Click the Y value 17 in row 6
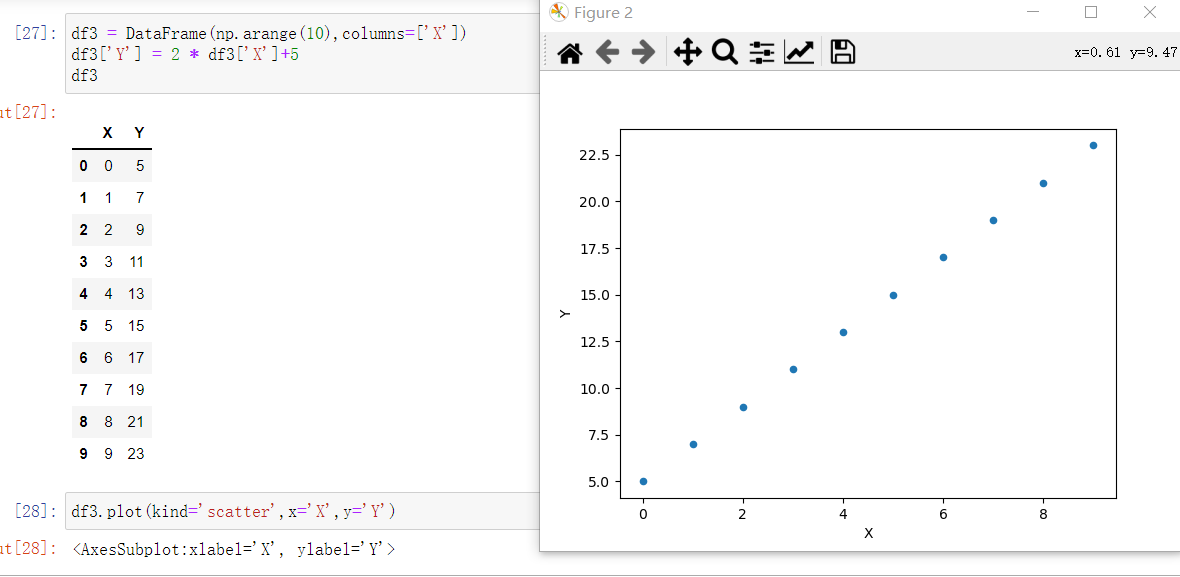The image size is (1180, 577). click(136, 357)
